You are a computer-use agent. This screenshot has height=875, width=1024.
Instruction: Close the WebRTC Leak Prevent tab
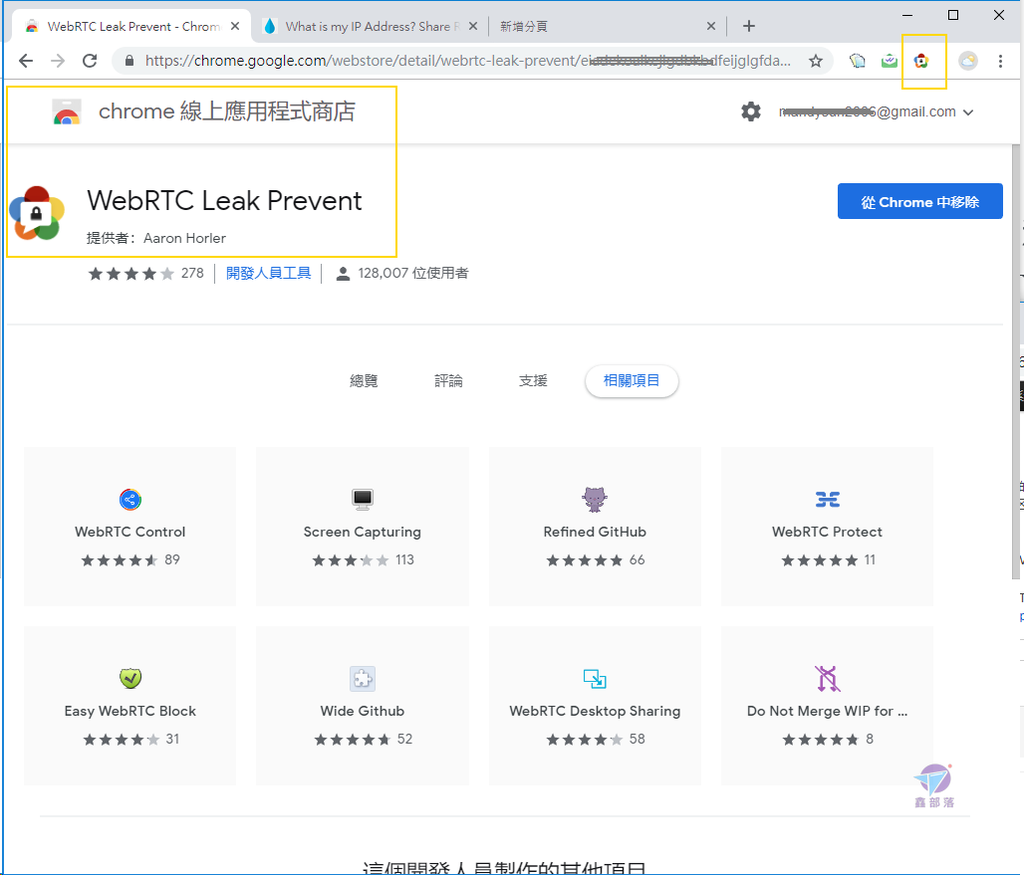pos(235,26)
